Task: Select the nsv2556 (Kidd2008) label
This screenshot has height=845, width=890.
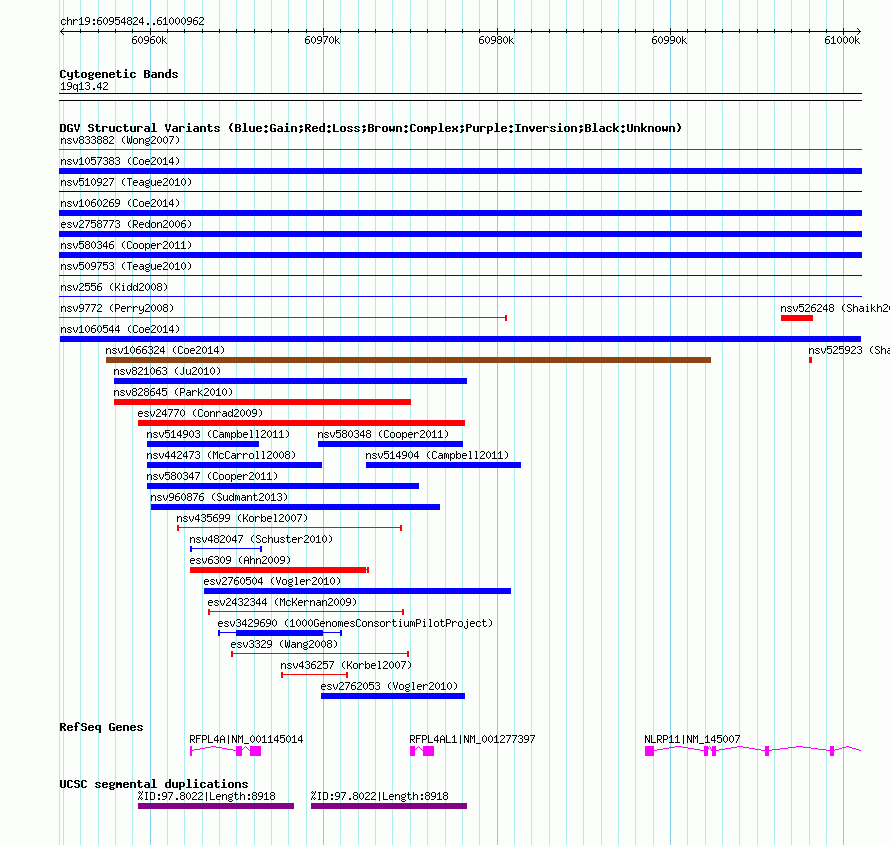Action: pos(114,287)
